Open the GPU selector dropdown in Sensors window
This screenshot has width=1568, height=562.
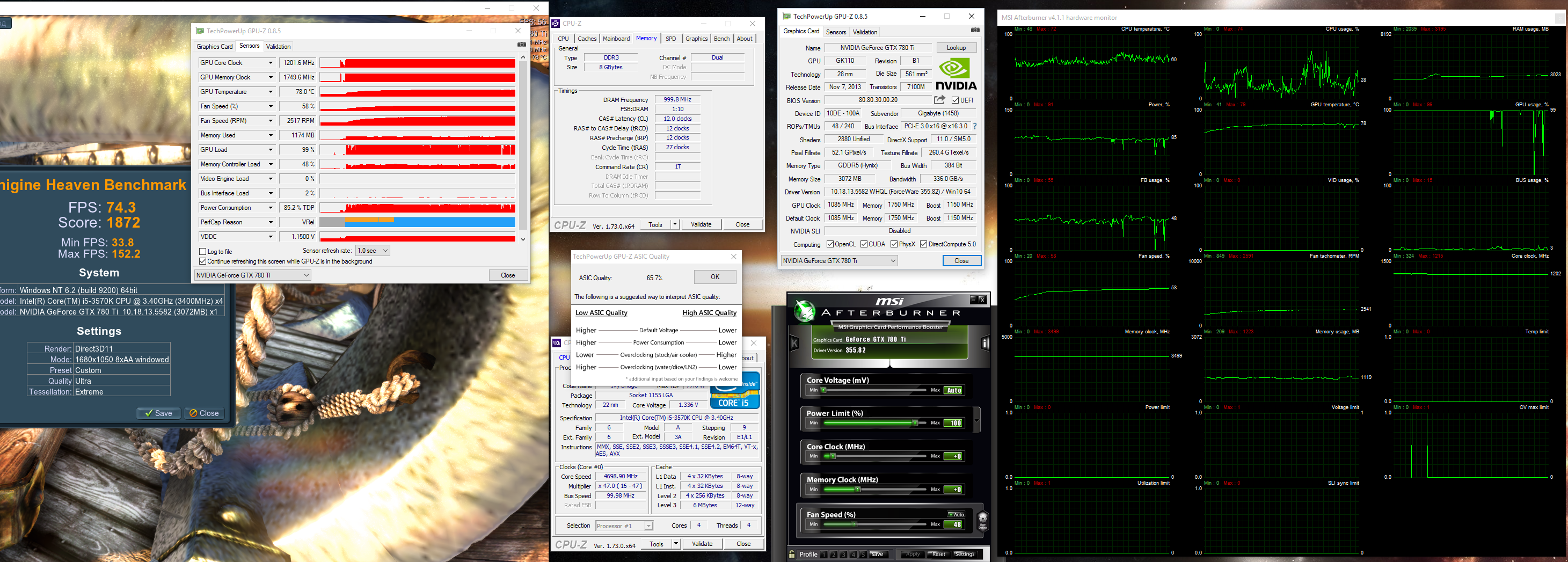pos(253,275)
